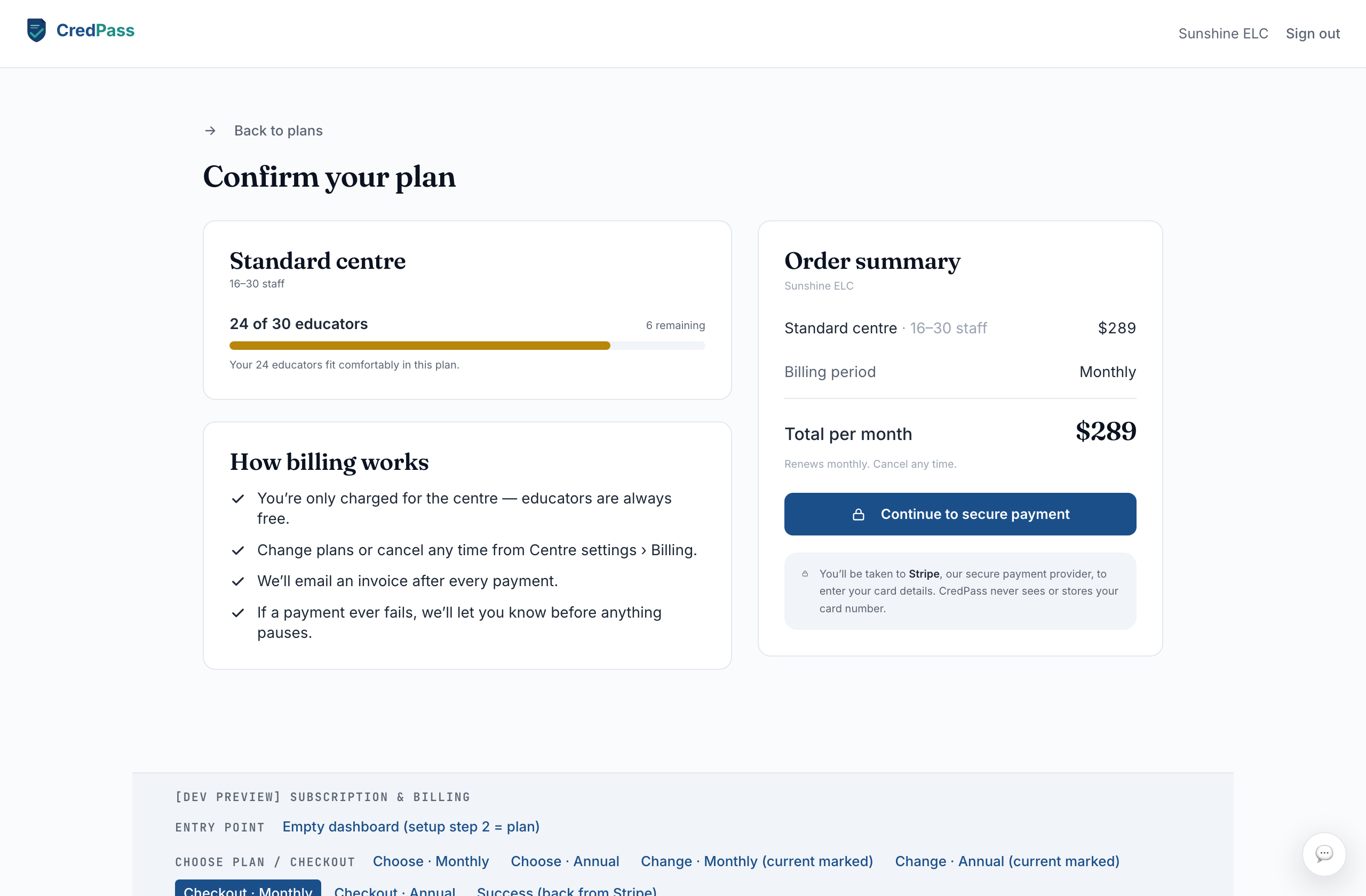Open the chat bubble help widget

[1323, 853]
